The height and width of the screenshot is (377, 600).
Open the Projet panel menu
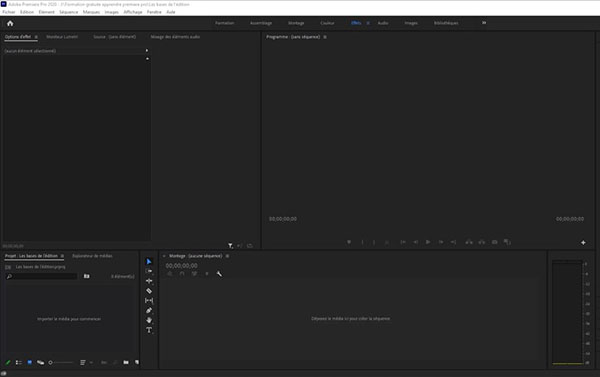(x=62, y=256)
